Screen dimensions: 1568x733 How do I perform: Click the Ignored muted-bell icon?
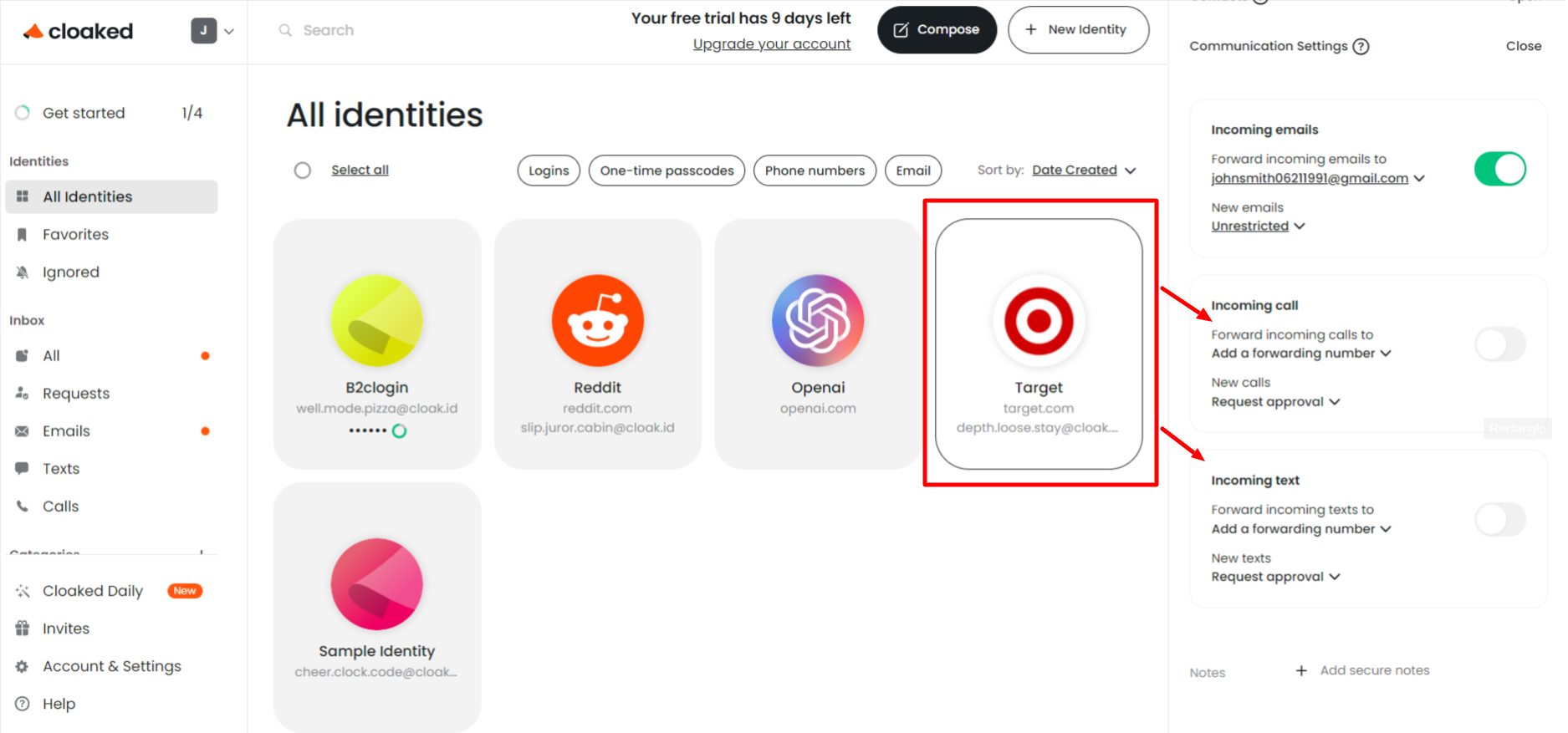[x=23, y=272]
